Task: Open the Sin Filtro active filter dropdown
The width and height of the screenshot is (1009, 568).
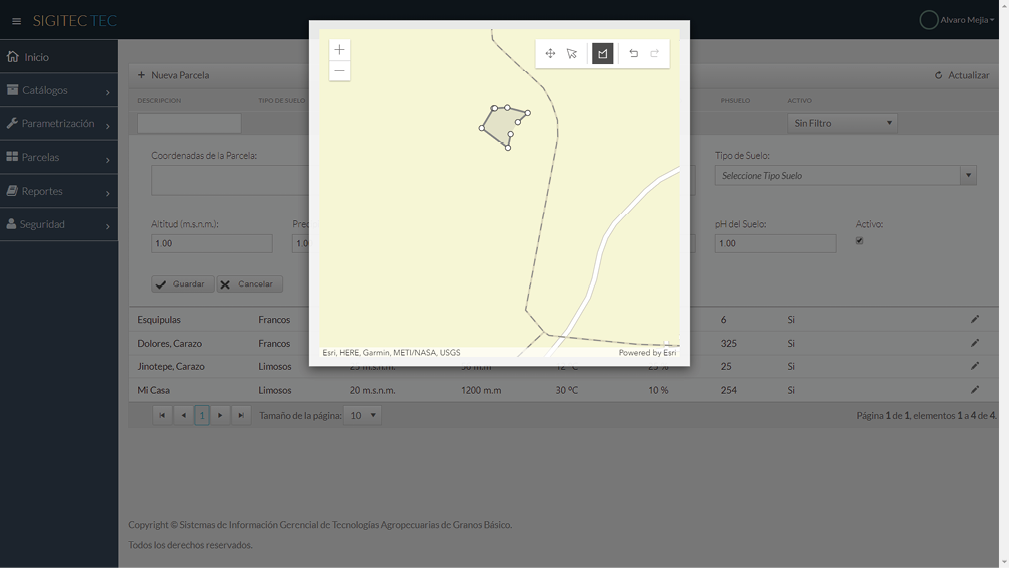Action: [x=842, y=123]
